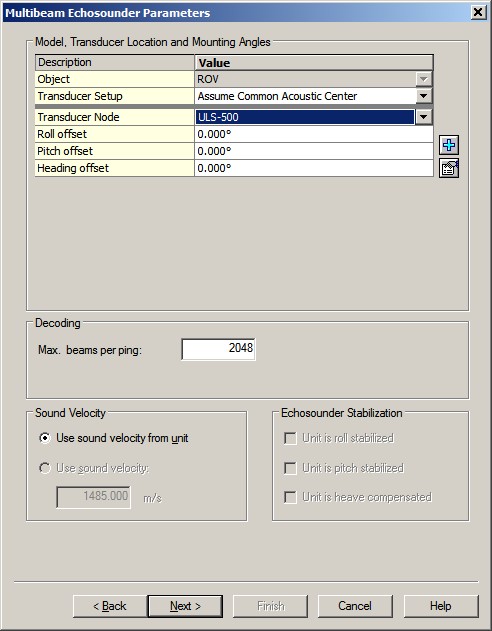492x631 pixels.
Task: Select 'Use sound velocity from unit' radio
Action: [x=45, y=438]
